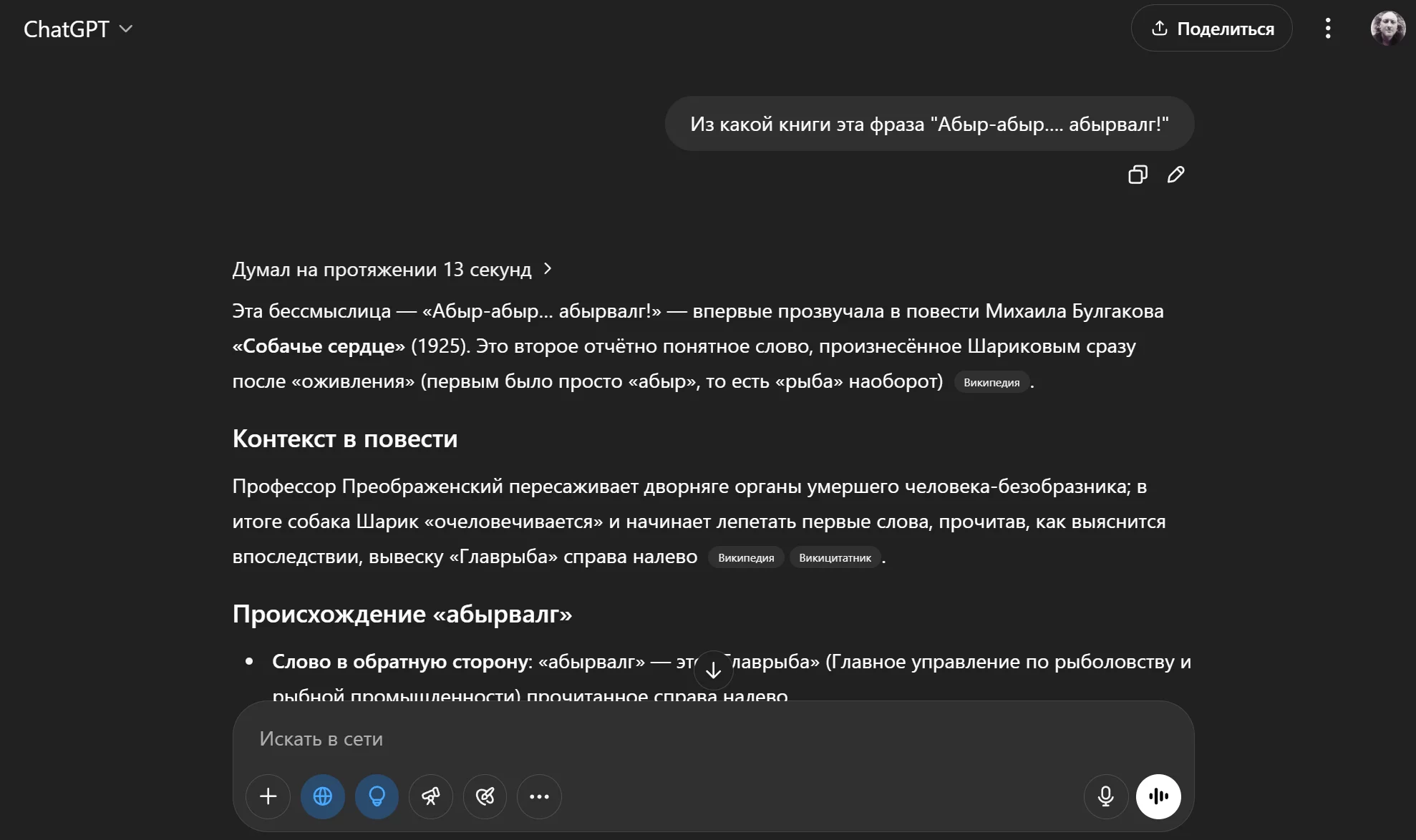Toggle the web search globe button
The width and height of the screenshot is (1416, 840).
[323, 796]
